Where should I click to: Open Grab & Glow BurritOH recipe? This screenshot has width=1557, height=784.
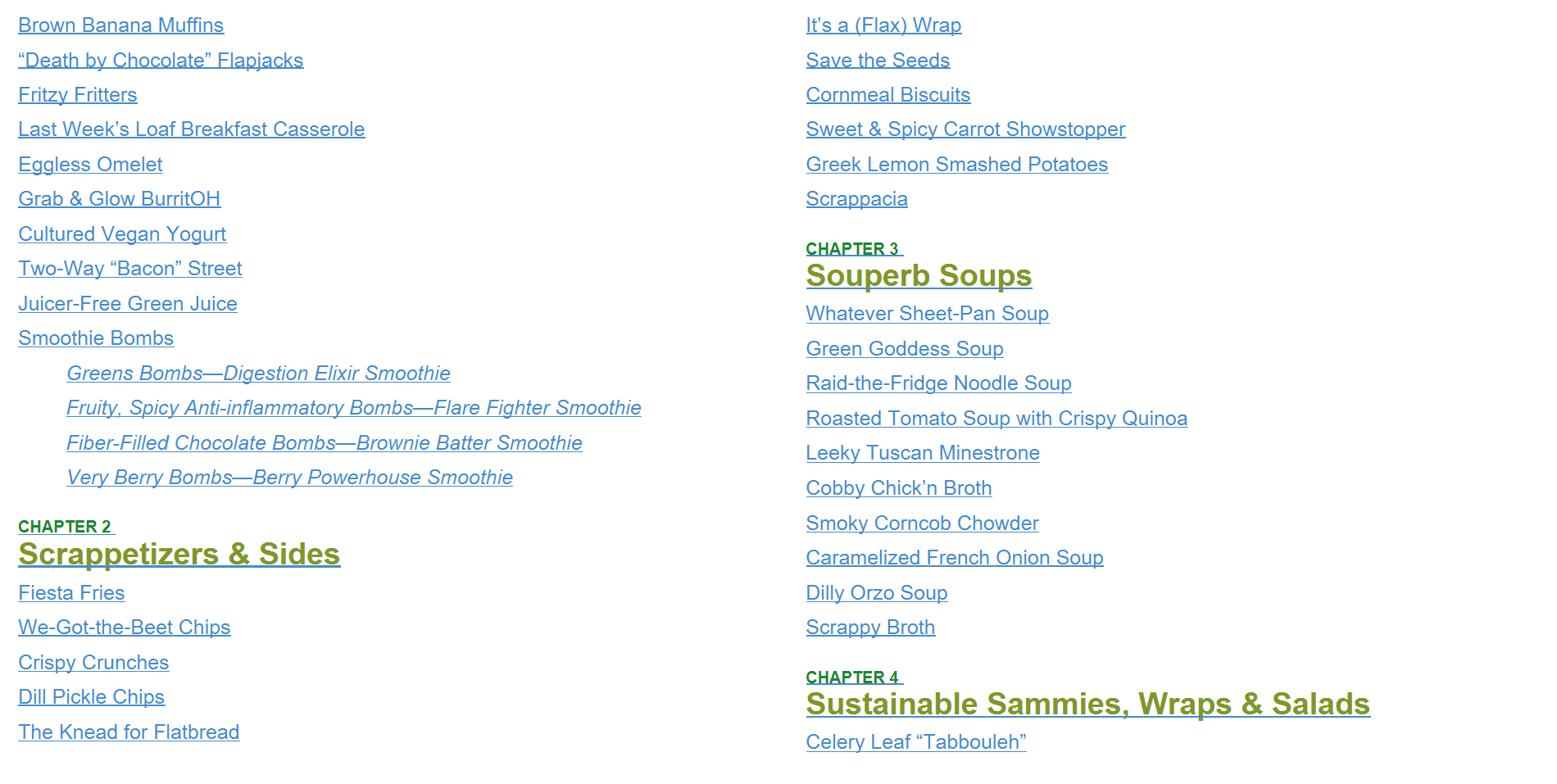119,199
